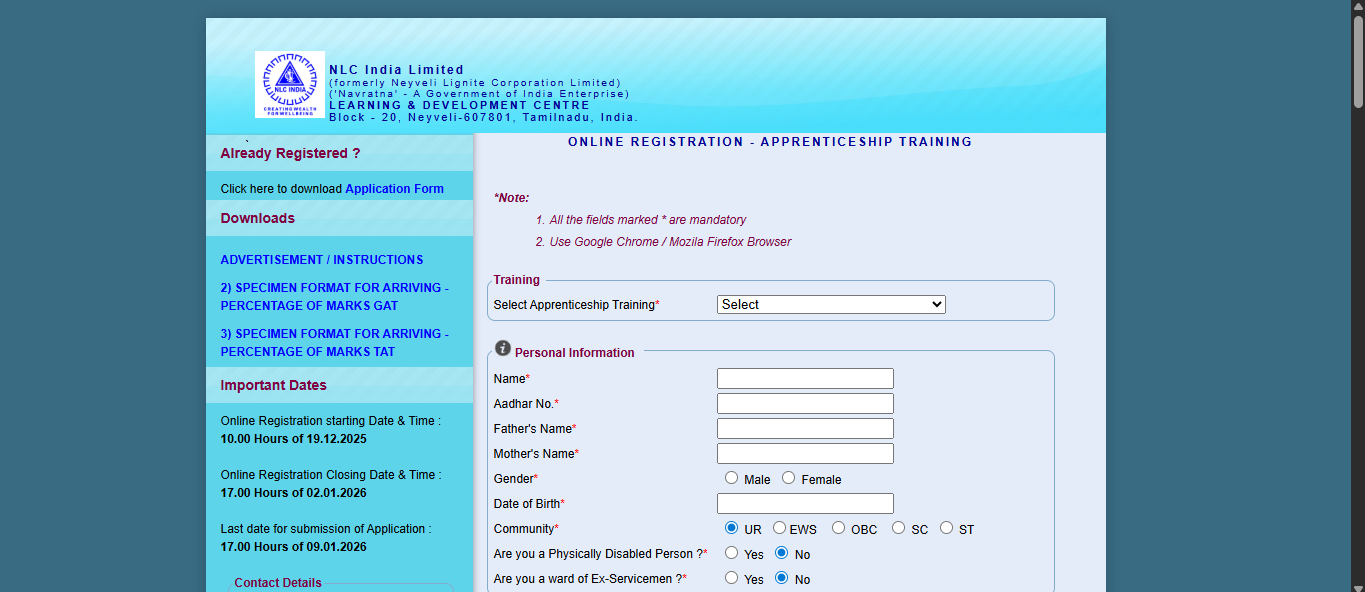Expand the Downloads section

[x=255, y=217]
